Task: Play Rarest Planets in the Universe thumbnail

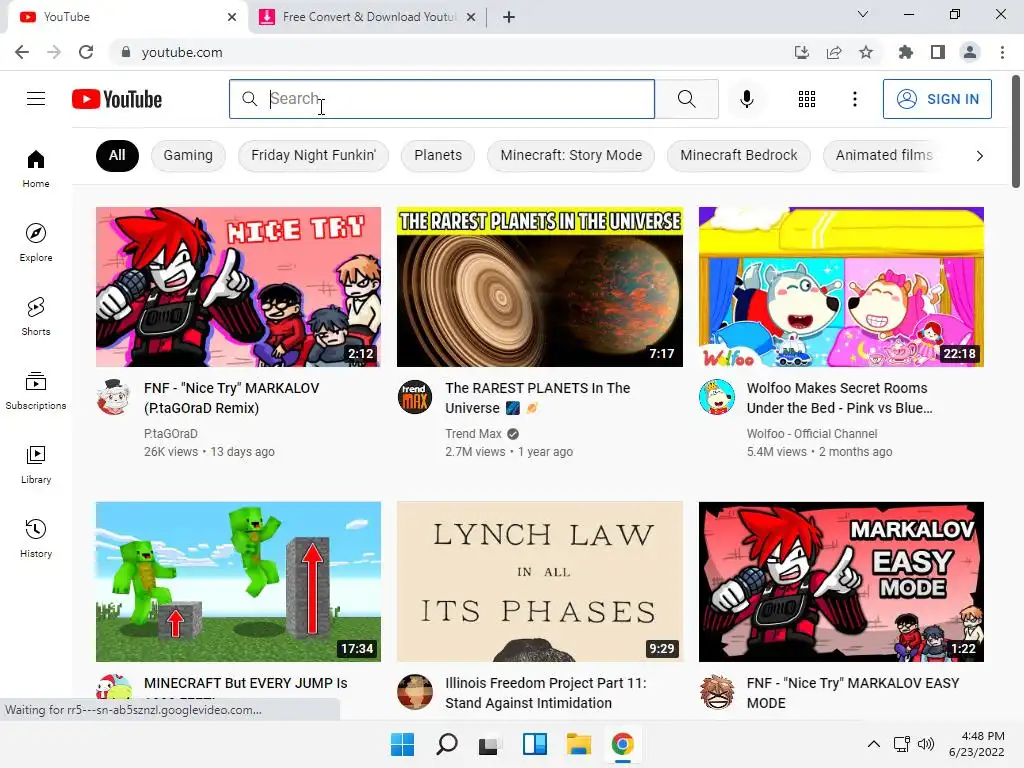Action: [540, 287]
